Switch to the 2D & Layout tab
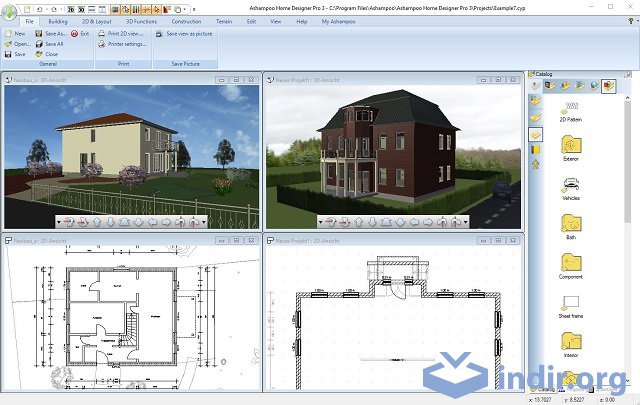 pos(97,21)
